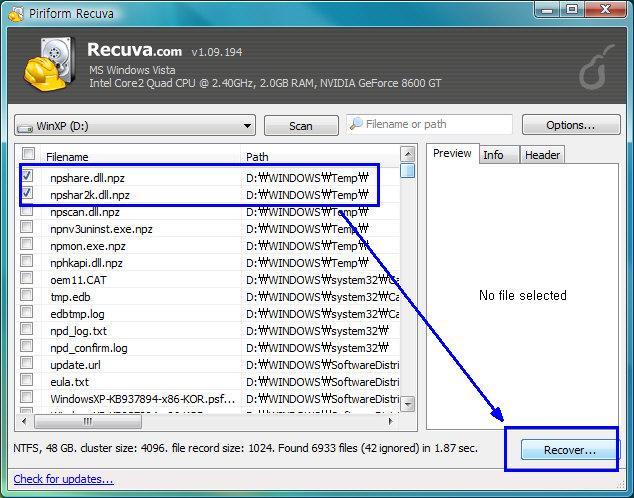Click the horizontal scrollbar thumb

(x=88, y=421)
